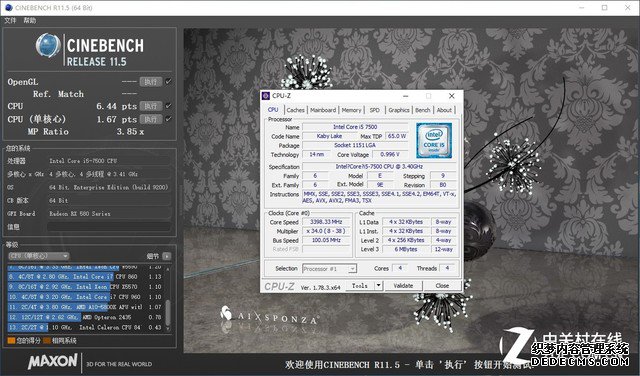Click the Max TDP value 65.0 W
This screenshot has width=640, height=376.
(x=397, y=136)
